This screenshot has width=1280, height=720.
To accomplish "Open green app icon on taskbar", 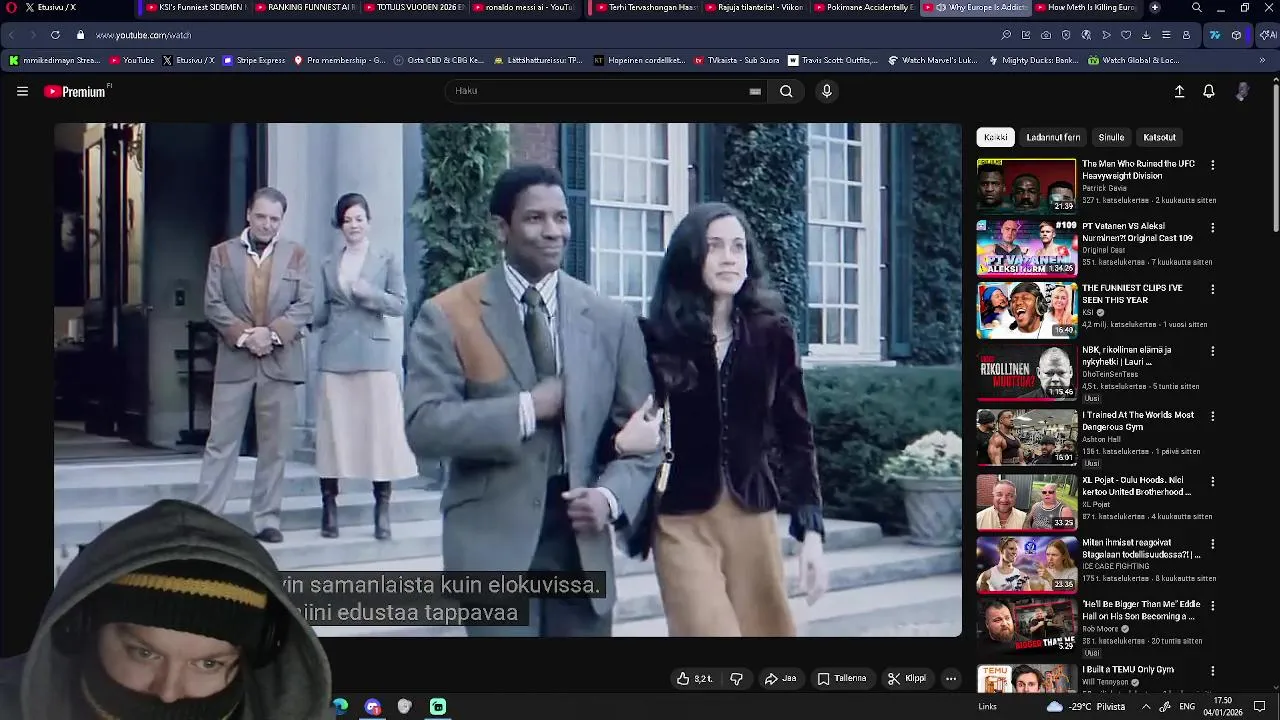I will [x=438, y=706].
